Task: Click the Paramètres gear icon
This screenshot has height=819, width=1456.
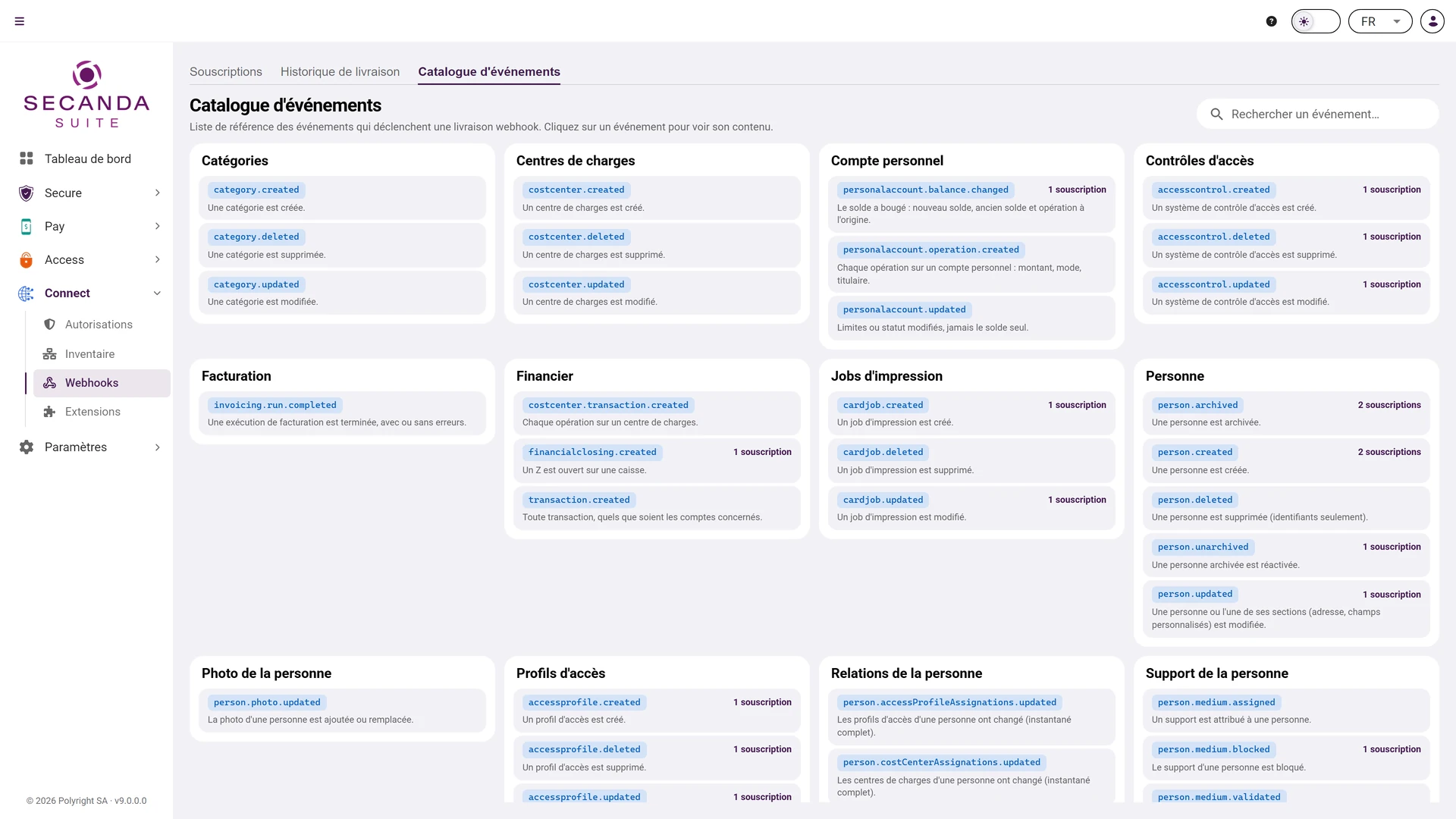Action: (27, 447)
